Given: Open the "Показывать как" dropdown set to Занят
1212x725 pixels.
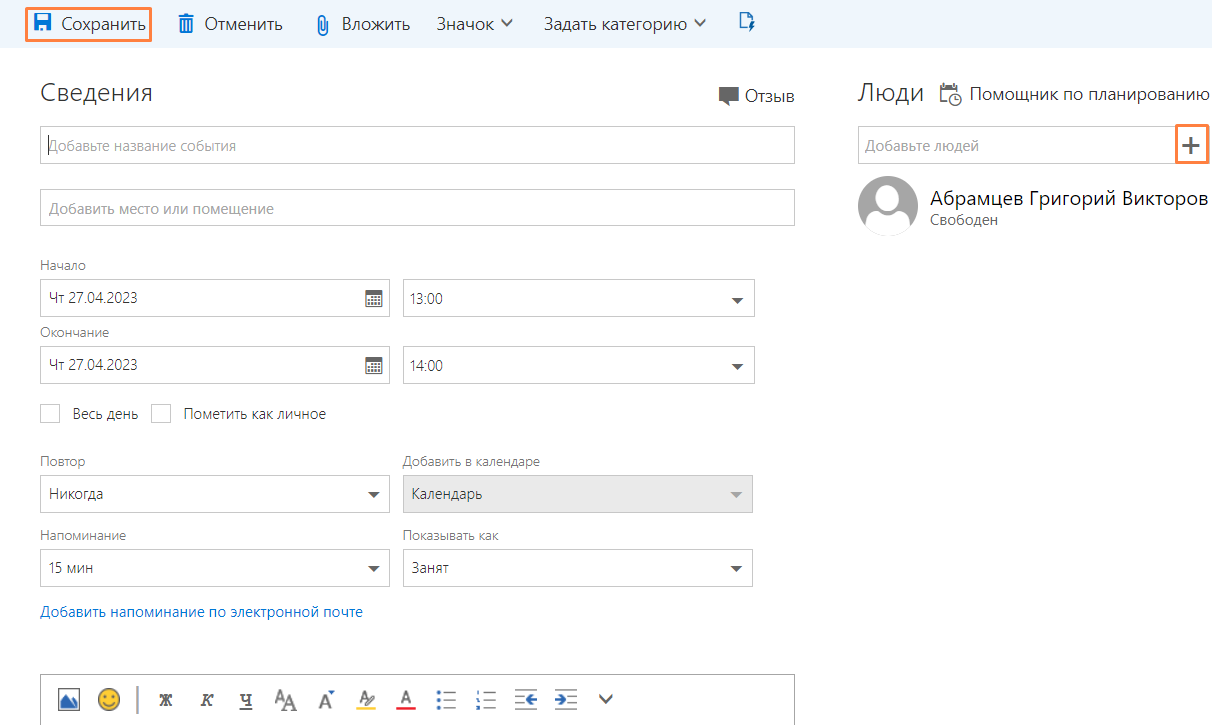Looking at the screenshot, I should pos(737,569).
